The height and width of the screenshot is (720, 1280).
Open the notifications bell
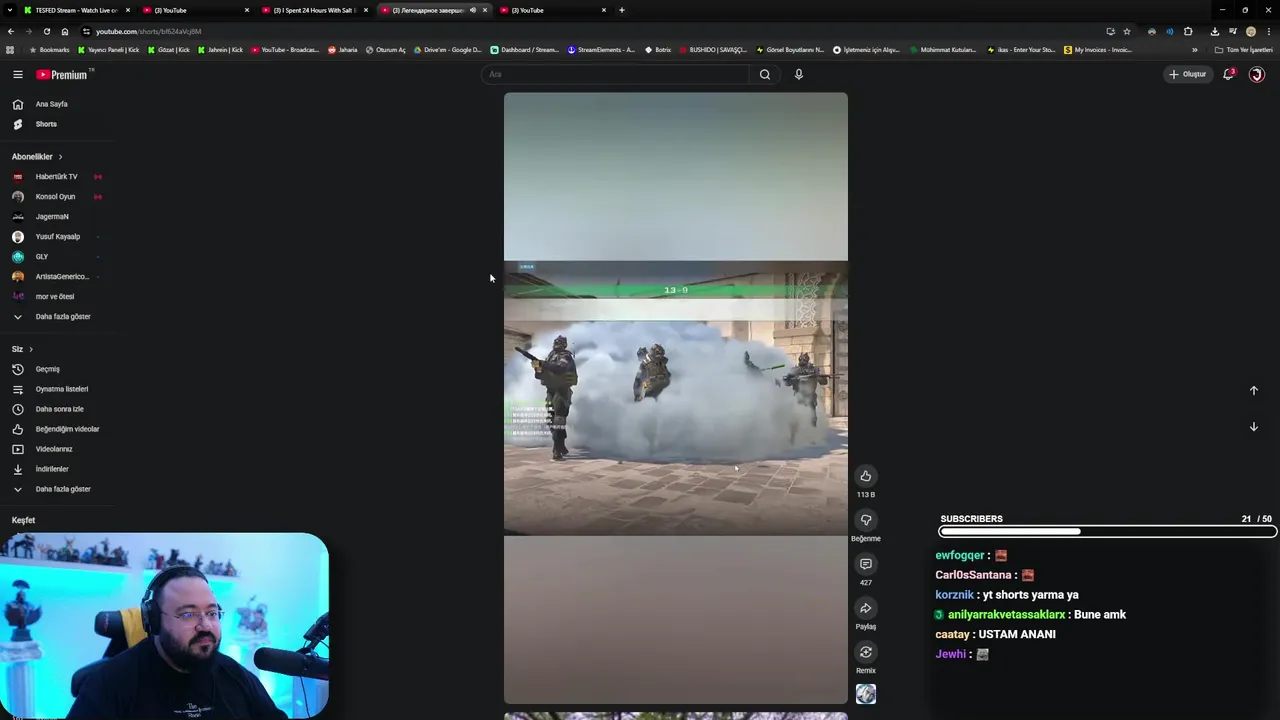tap(1228, 74)
